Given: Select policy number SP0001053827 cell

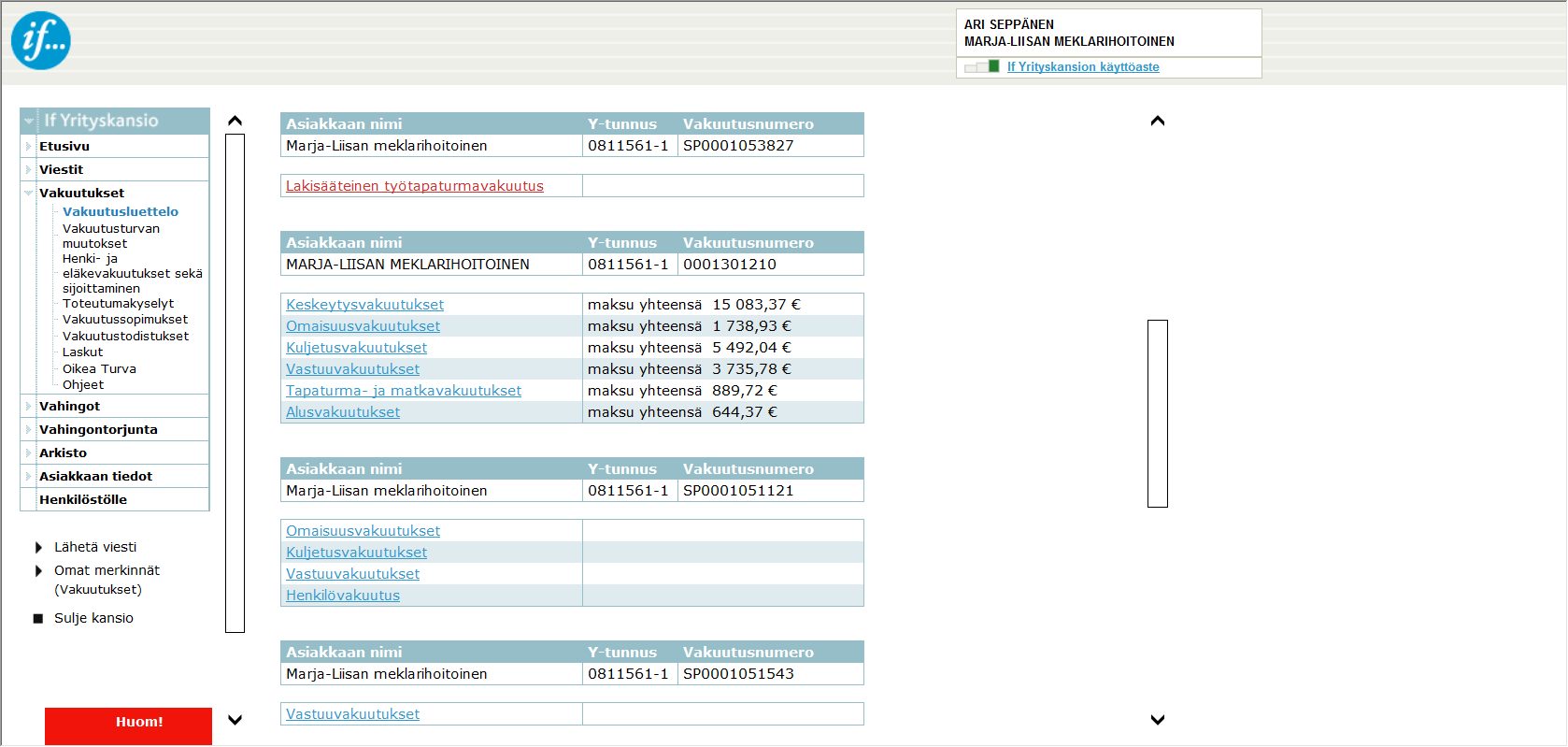Looking at the screenshot, I should [771, 146].
